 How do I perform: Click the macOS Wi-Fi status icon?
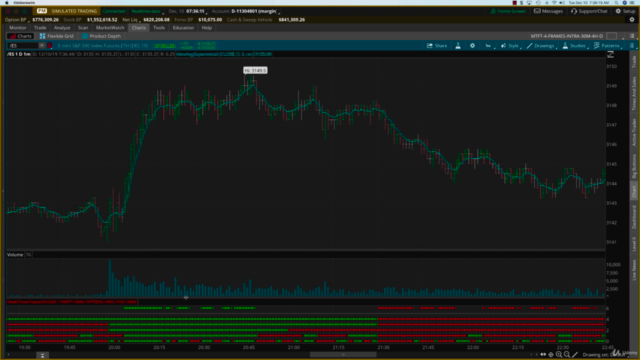tap(554, 2)
